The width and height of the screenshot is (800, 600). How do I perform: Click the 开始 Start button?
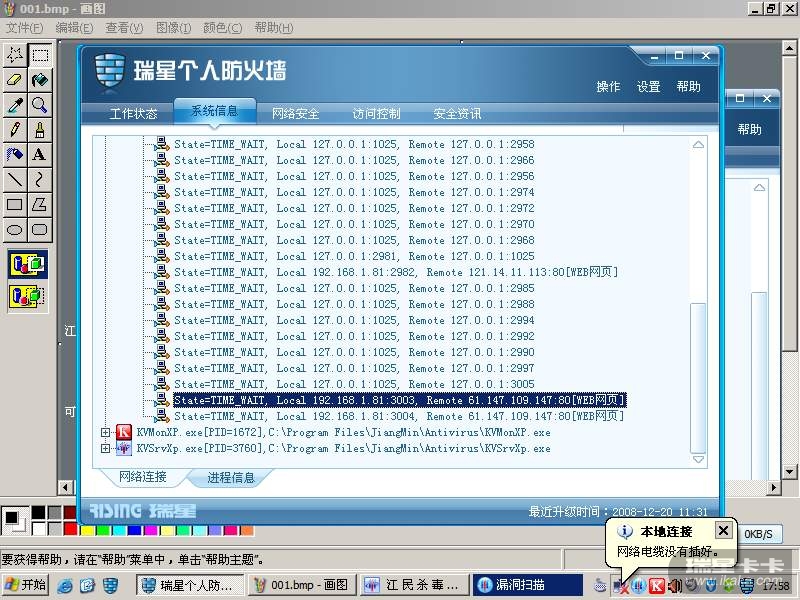click(x=26, y=585)
